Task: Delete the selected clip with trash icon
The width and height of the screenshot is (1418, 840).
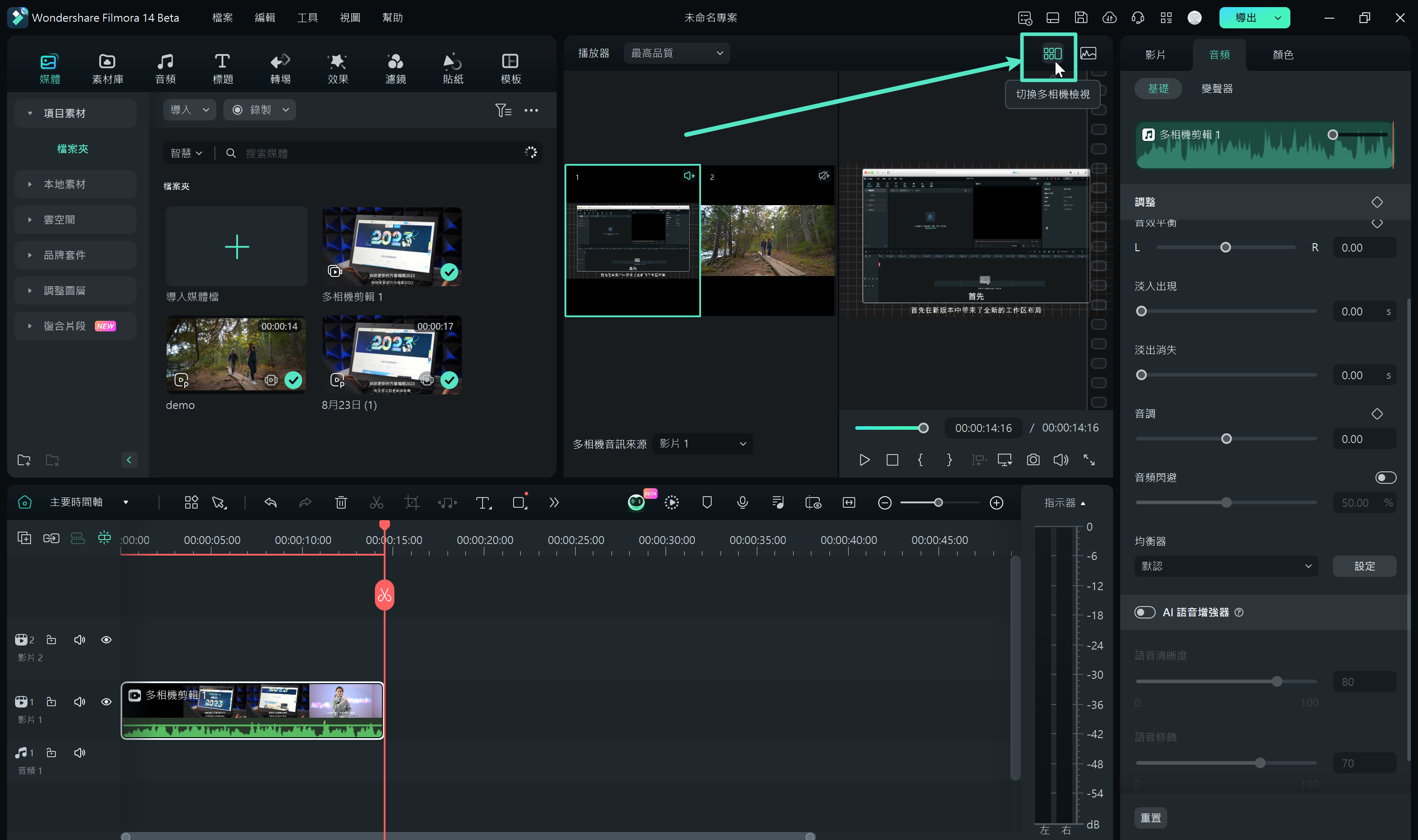Action: tap(341, 503)
